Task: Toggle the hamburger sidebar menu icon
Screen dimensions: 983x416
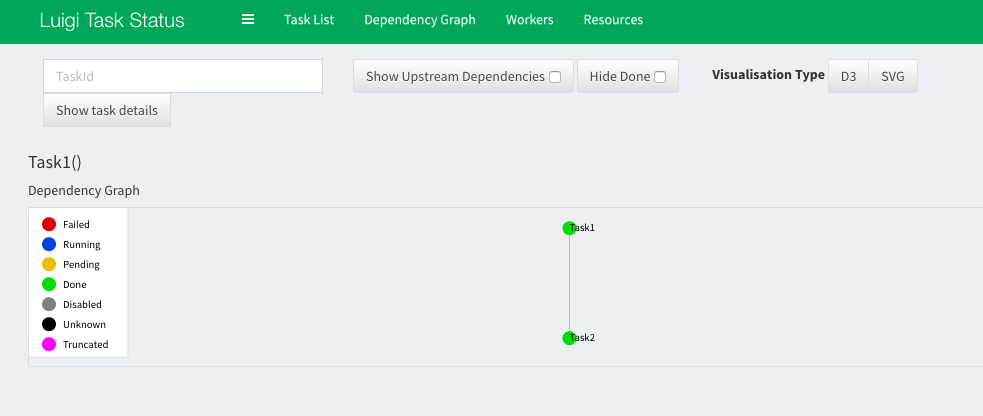Action: pos(248,19)
